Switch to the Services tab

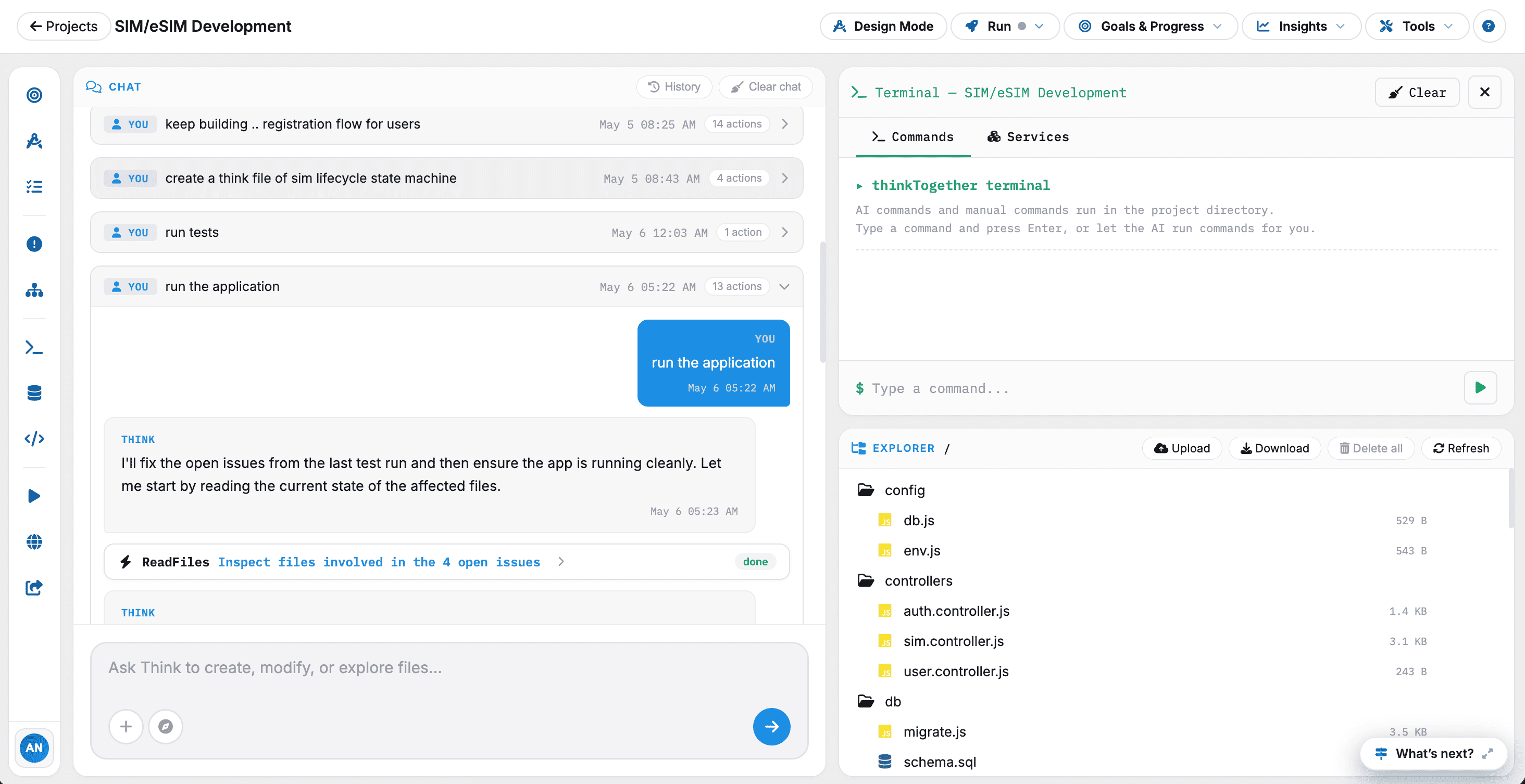pyautogui.click(x=1028, y=137)
